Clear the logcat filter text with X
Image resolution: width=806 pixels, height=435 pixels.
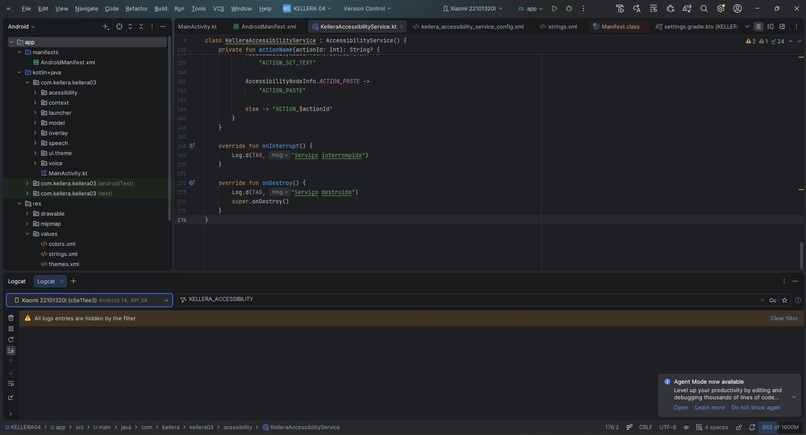pos(762,300)
